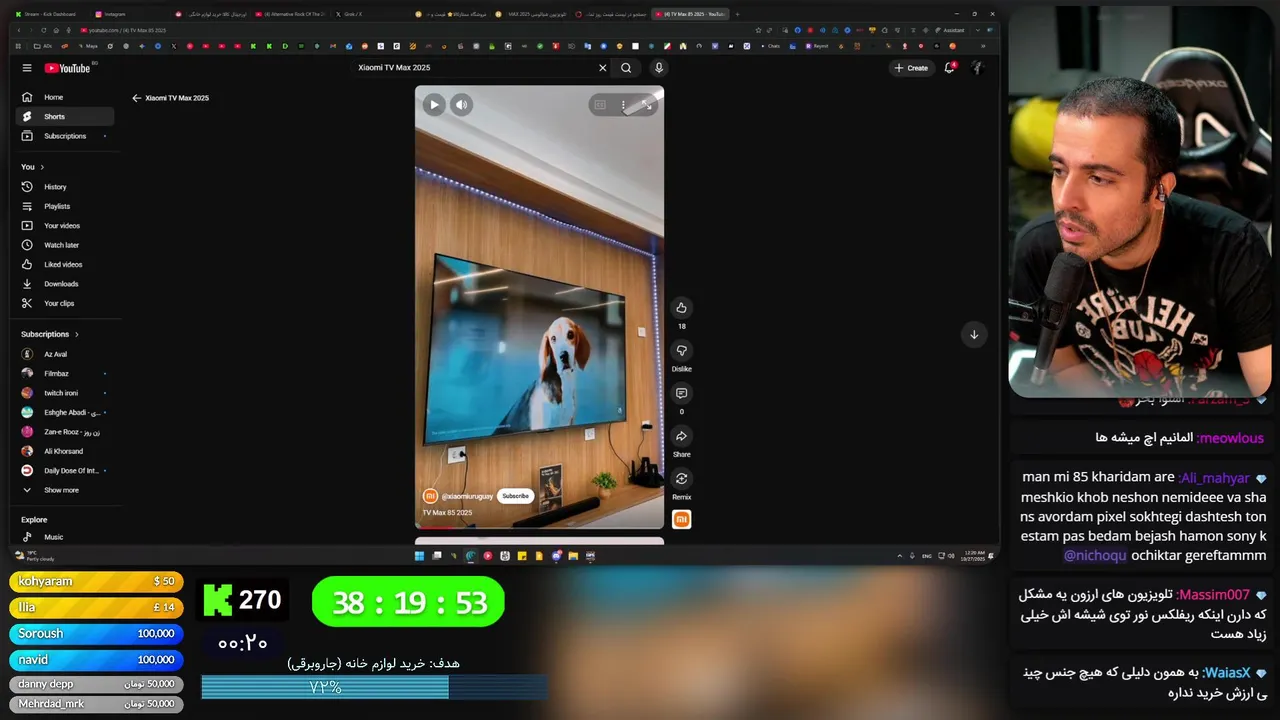
Task: Switch to the Grok / X browser tab
Action: 372,14
